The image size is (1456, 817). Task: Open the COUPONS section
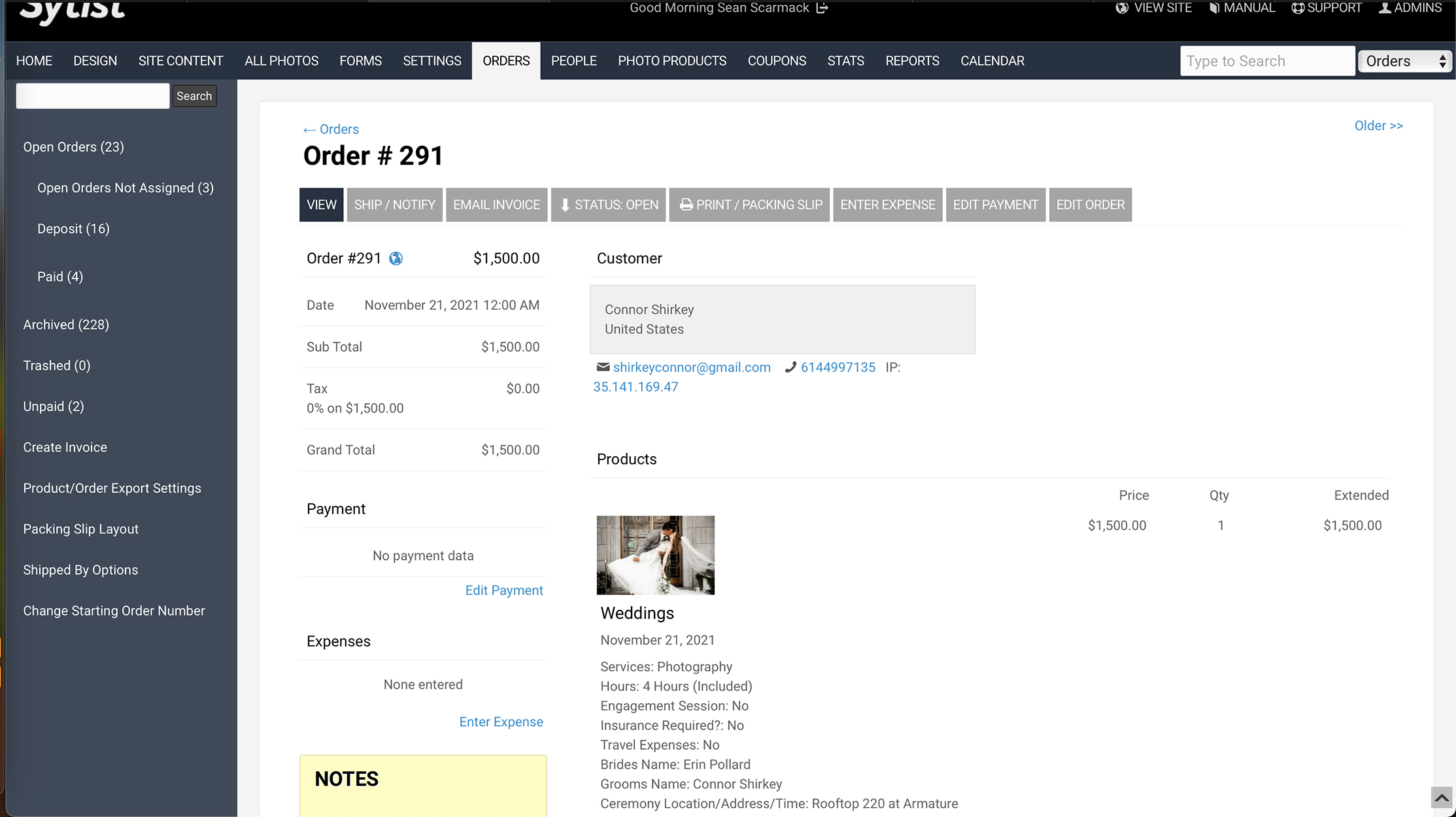777,61
